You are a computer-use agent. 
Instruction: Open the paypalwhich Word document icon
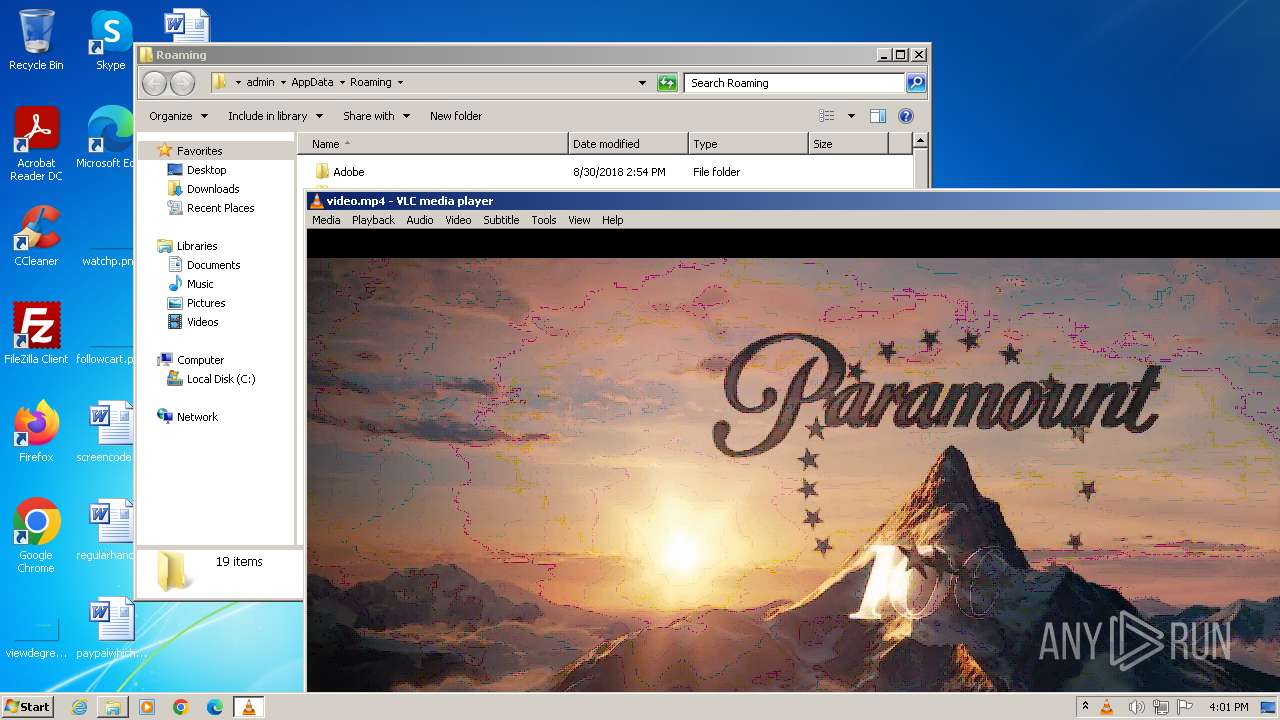[x=110, y=628]
